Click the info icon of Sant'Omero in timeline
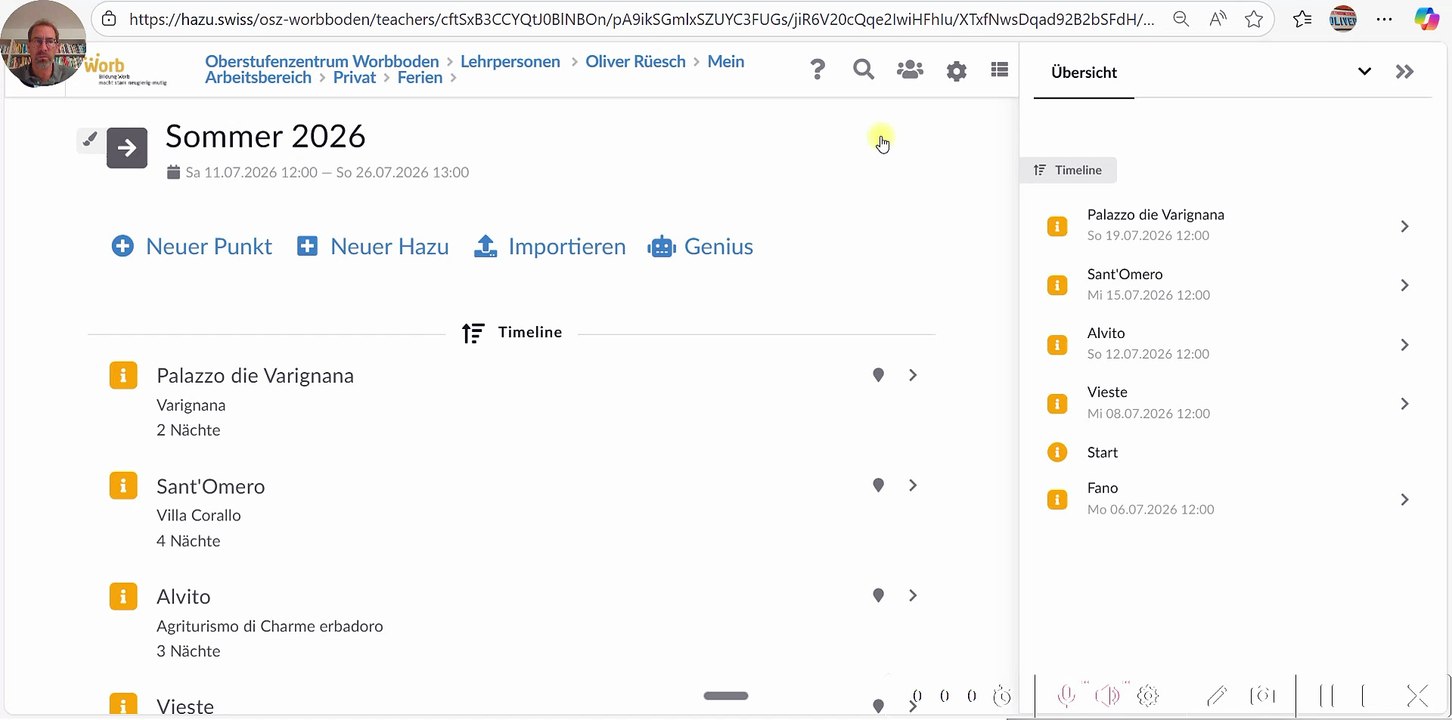Image resolution: width=1452 pixels, height=720 pixels. (x=123, y=486)
